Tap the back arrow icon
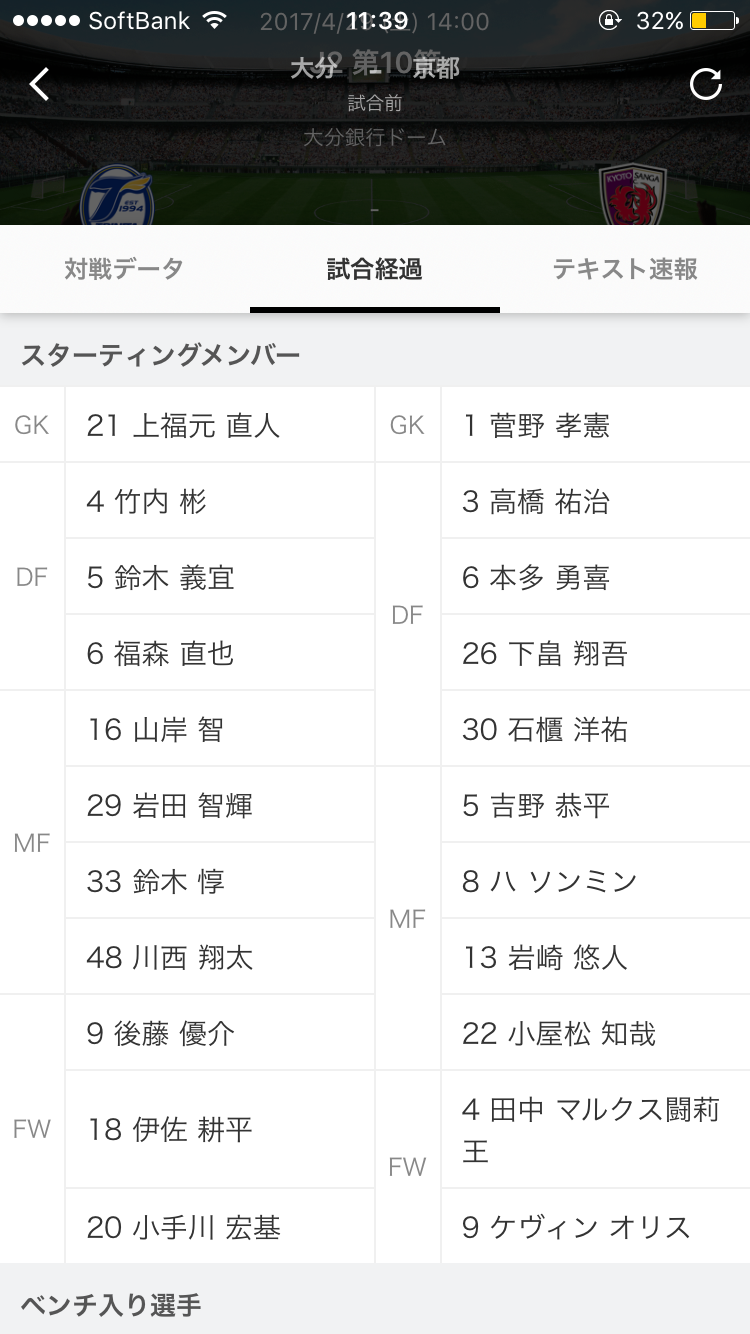750x1334 pixels. click(x=39, y=84)
